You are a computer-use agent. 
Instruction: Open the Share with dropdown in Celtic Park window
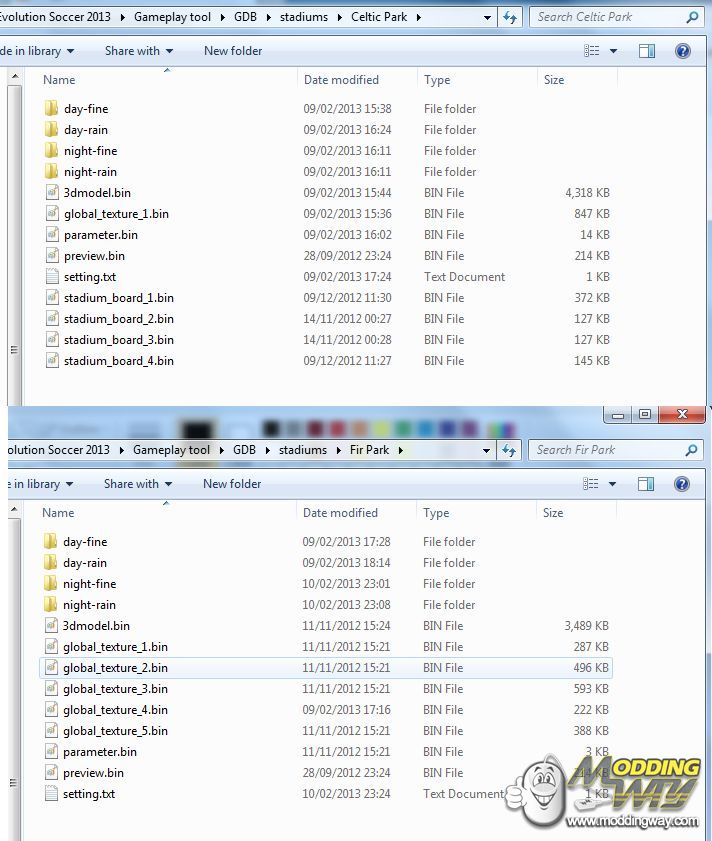point(138,51)
